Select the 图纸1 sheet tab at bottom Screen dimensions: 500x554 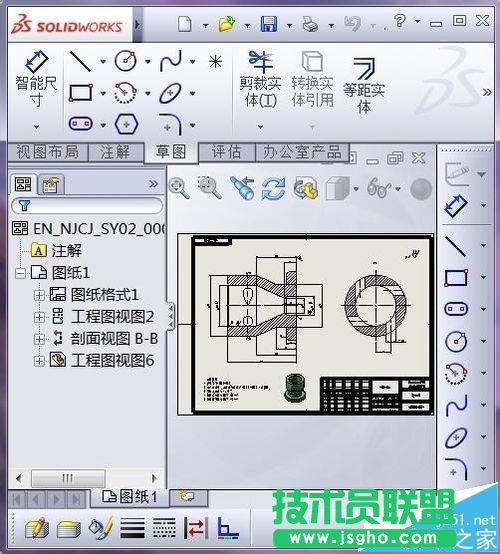tap(130, 497)
